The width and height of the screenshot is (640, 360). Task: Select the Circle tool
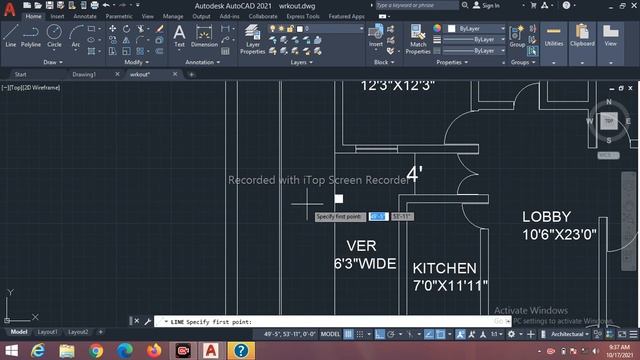click(x=54, y=36)
